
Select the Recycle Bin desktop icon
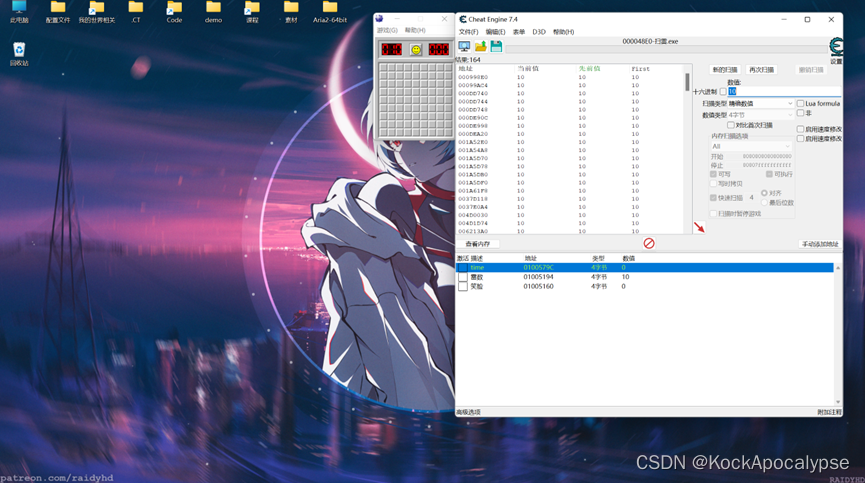(19, 54)
